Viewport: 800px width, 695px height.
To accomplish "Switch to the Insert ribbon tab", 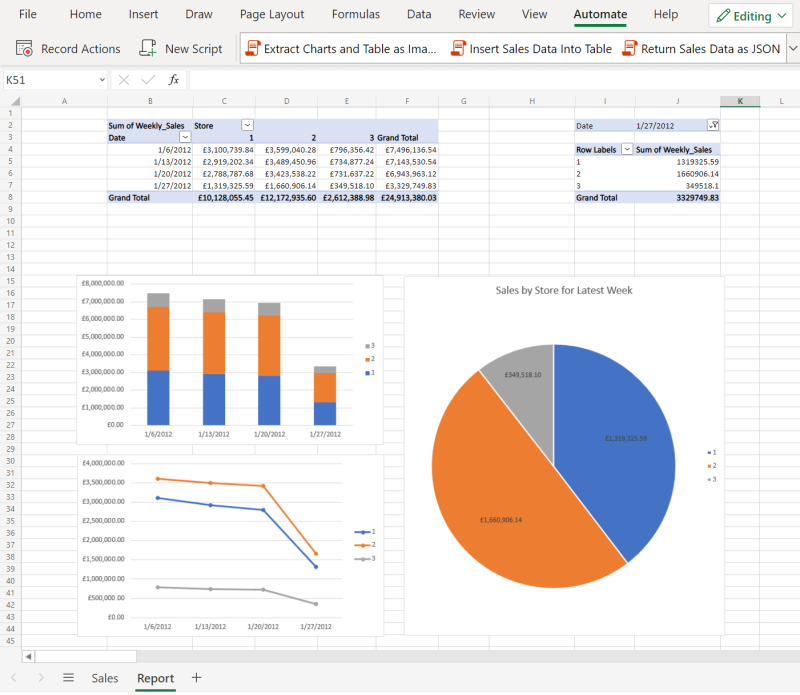I will click(x=143, y=14).
